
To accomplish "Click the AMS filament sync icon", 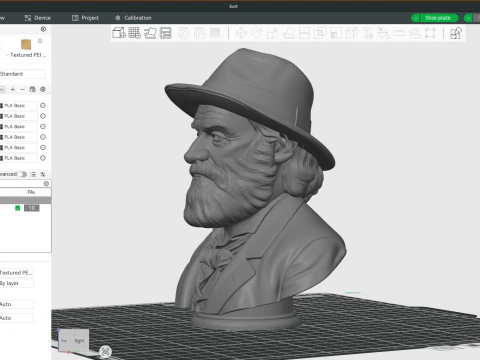I will click(32, 89).
